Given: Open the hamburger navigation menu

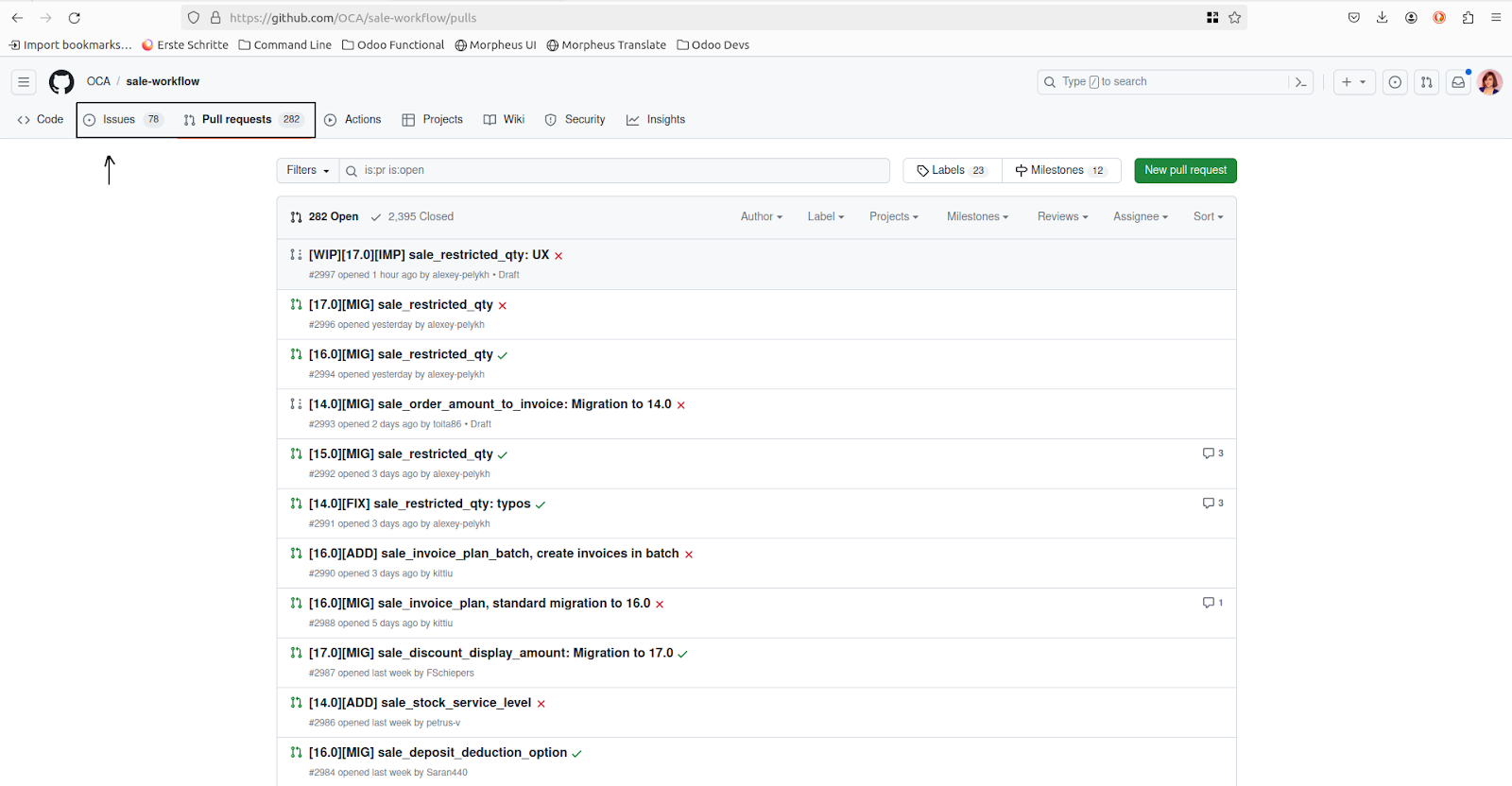Looking at the screenshot, I should (x=24, y=82).
